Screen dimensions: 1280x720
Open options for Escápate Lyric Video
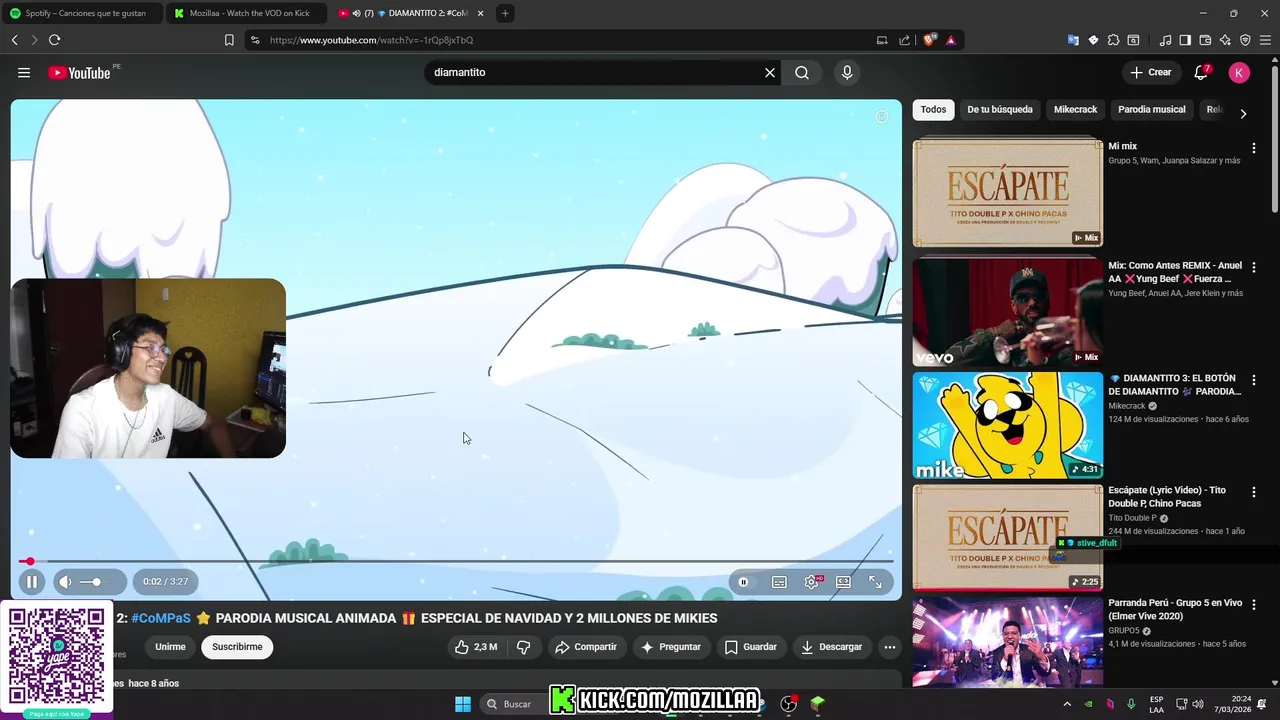tap(1253, 492)
